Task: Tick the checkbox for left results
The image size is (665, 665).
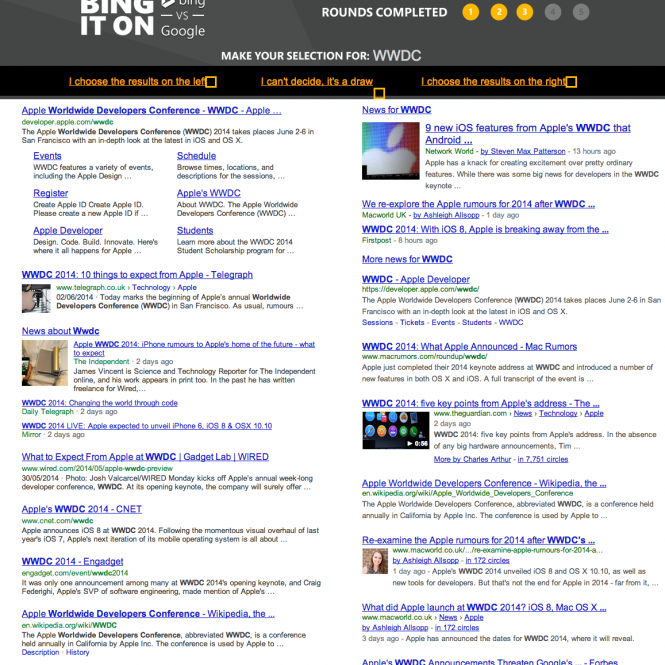Action: [211, 82]
